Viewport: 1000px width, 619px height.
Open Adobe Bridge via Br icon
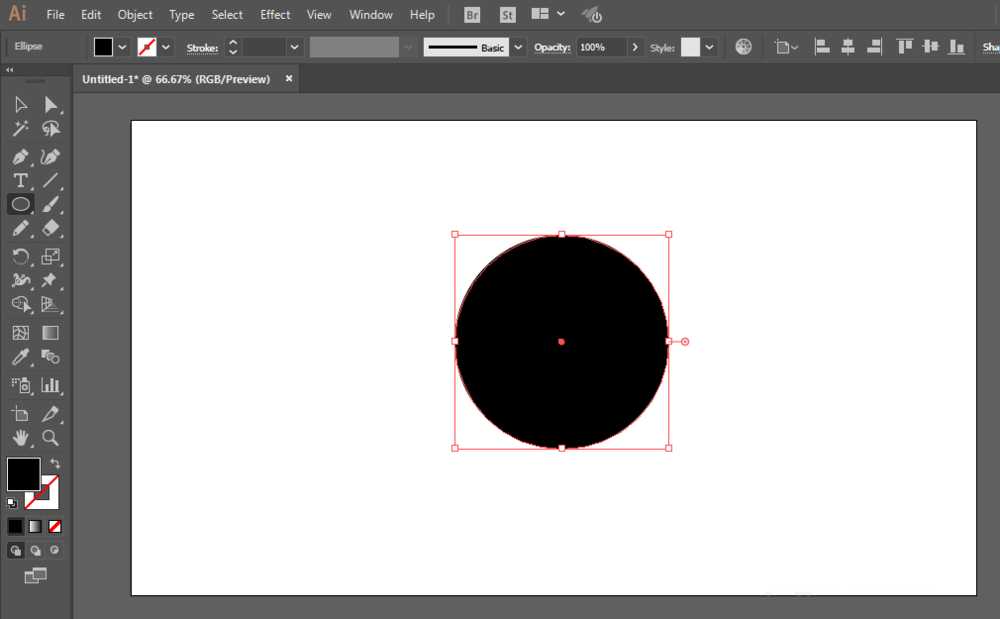tap(472, 15)
